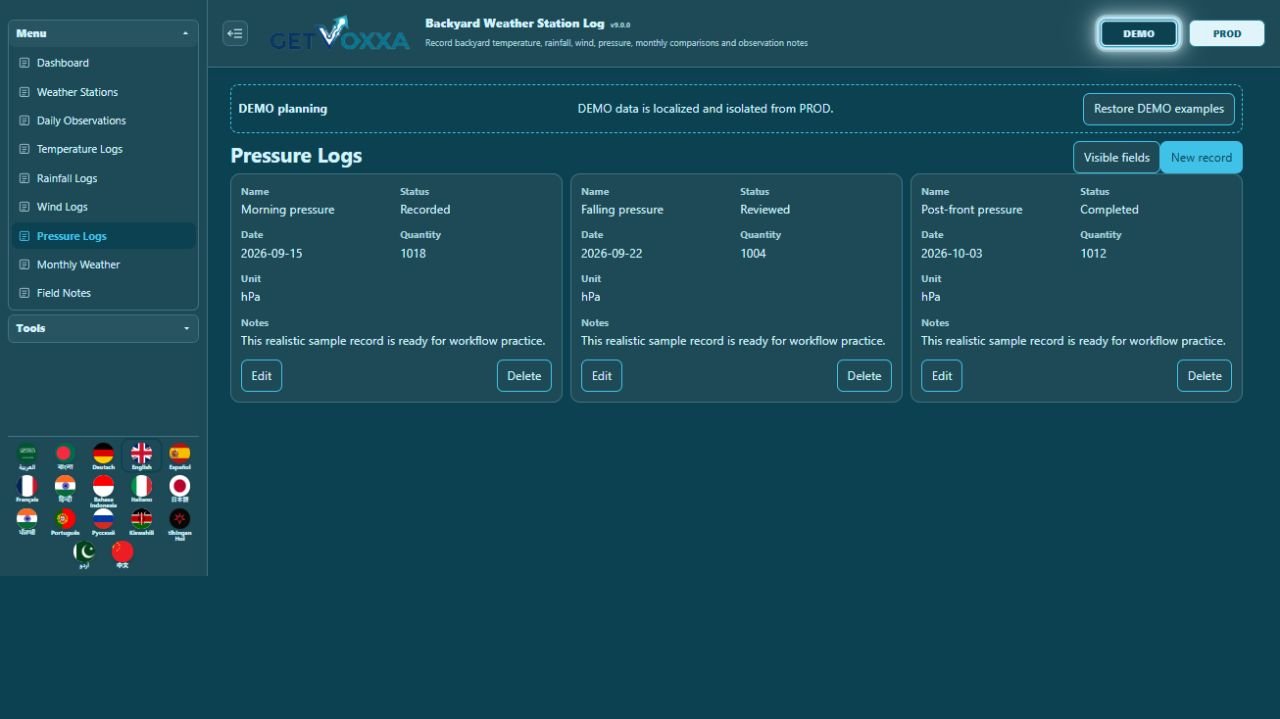Select the active Pressure Logs item
The height and width of the screenshot is (719, 1280).
pos(103,236)
